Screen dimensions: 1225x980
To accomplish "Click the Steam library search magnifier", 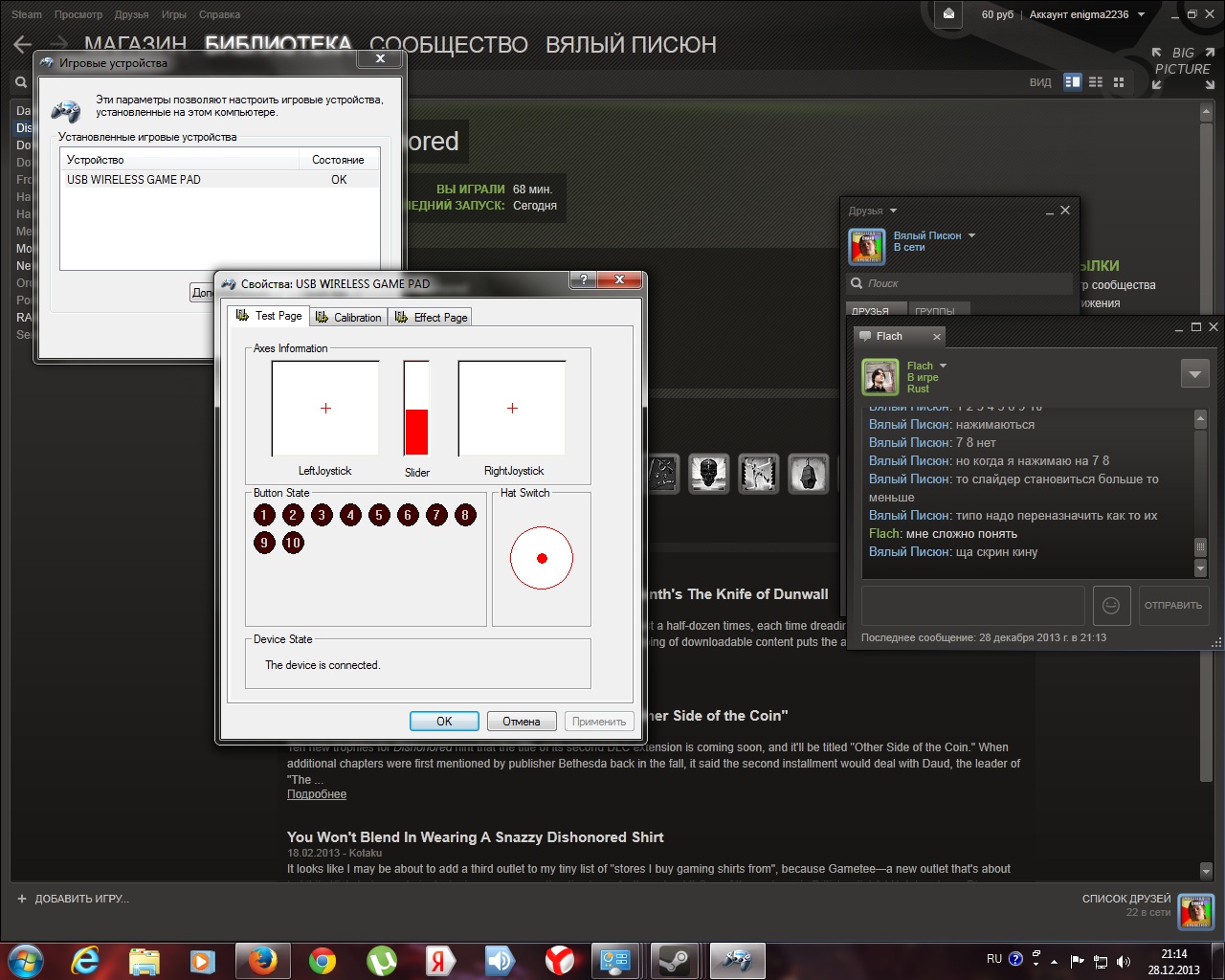I will tap(21, 82).
